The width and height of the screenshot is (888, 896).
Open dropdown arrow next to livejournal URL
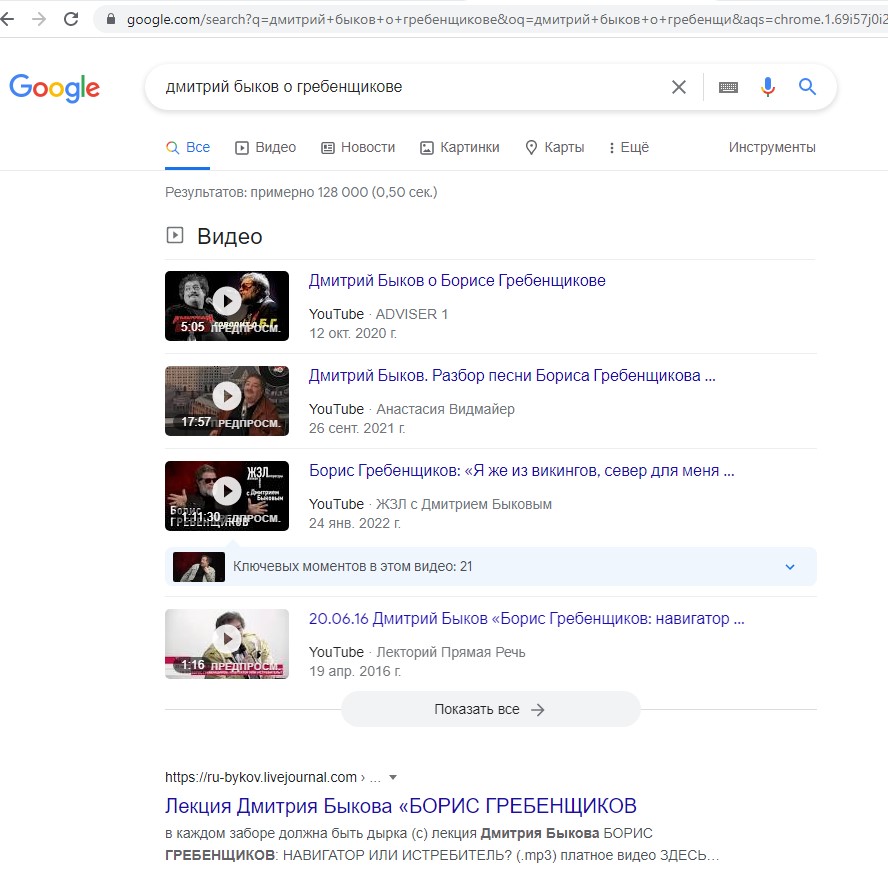click(x=393, y=777)
